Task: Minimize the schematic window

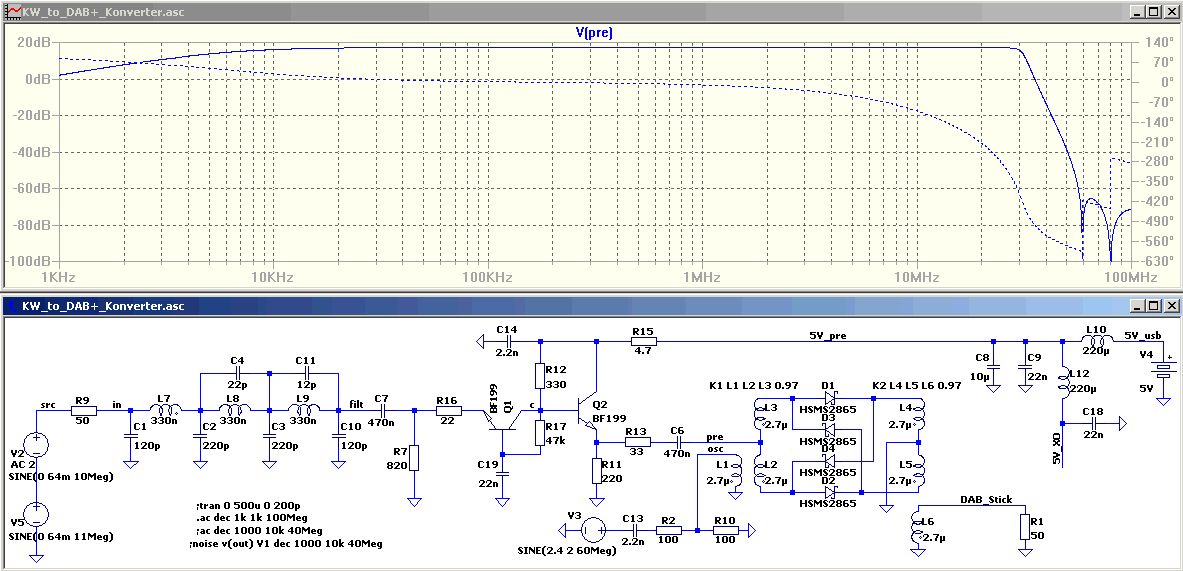Action: 1136,305
